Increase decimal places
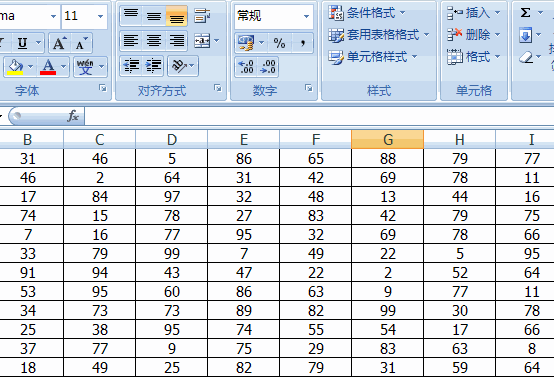 pyautogui.click(x=246, y=66)
